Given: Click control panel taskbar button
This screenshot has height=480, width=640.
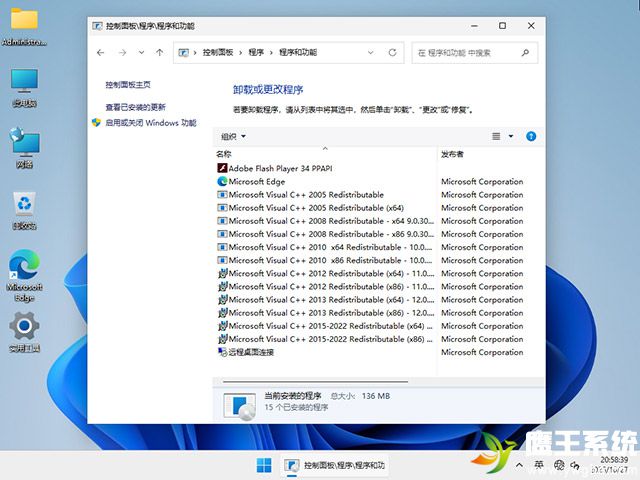Looking at the screenshot, I should tap(334, 465).
